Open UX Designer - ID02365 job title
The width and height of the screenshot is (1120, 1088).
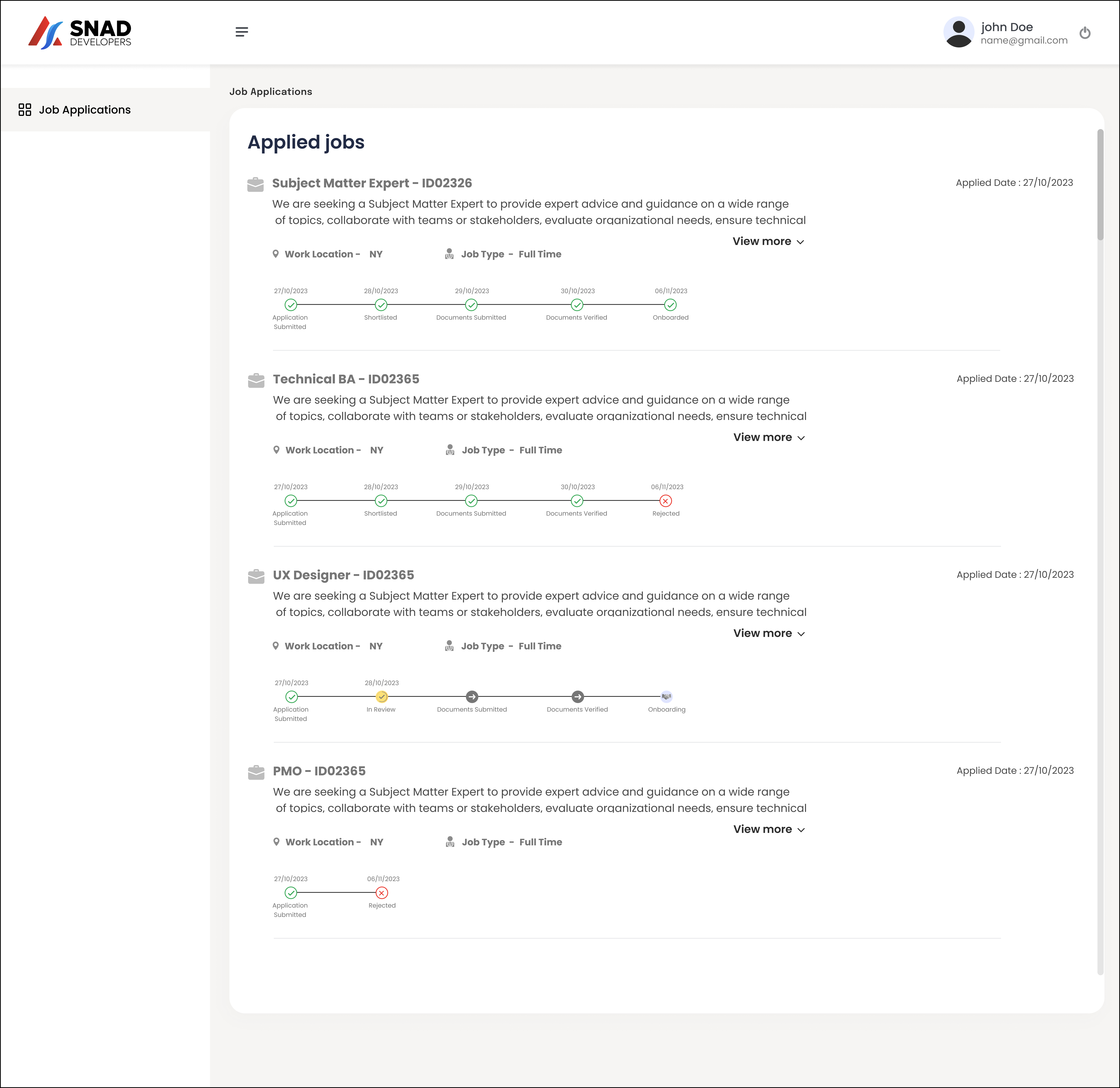point(343,575)
